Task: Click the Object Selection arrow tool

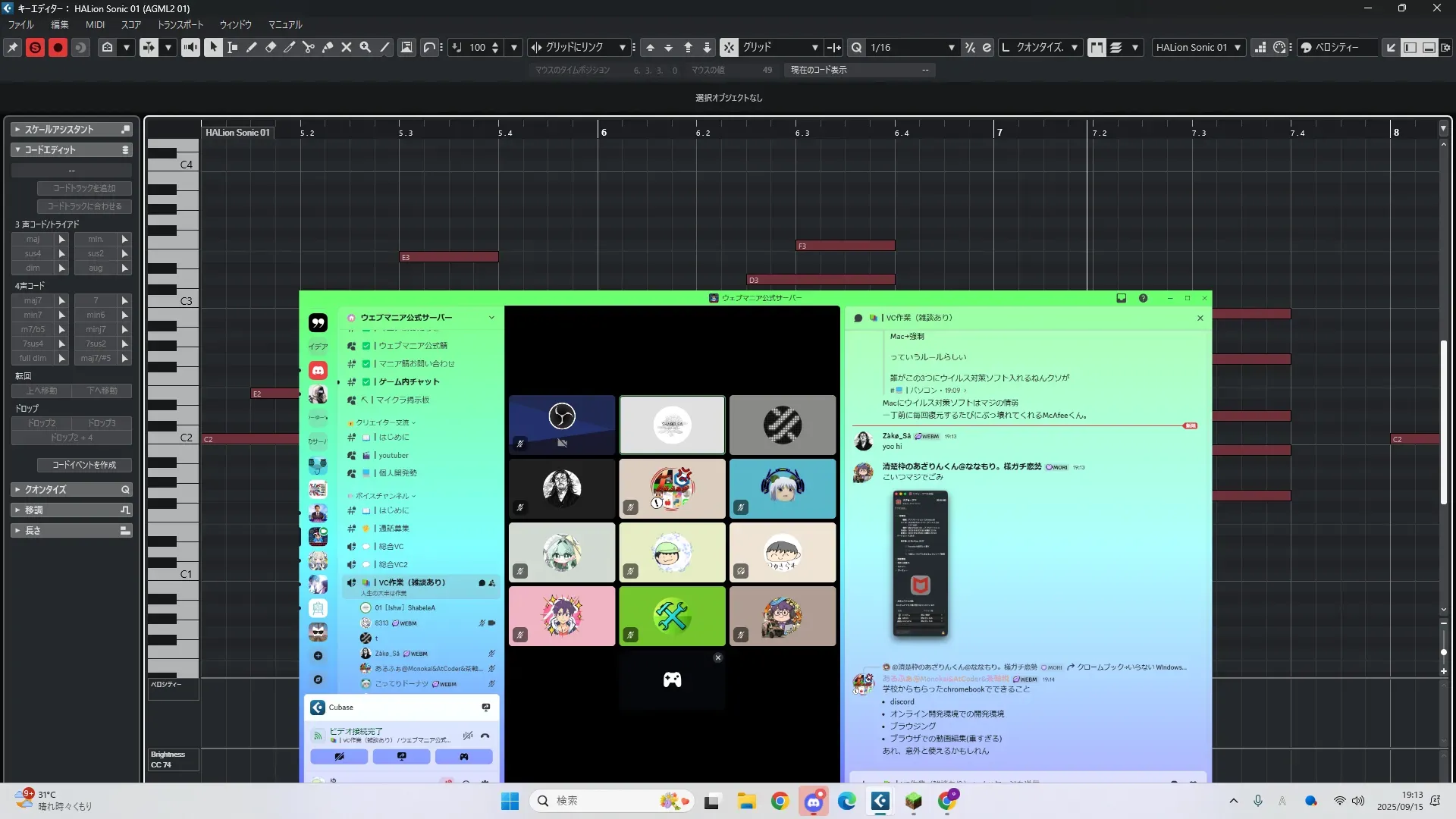Action: (214, 47)
